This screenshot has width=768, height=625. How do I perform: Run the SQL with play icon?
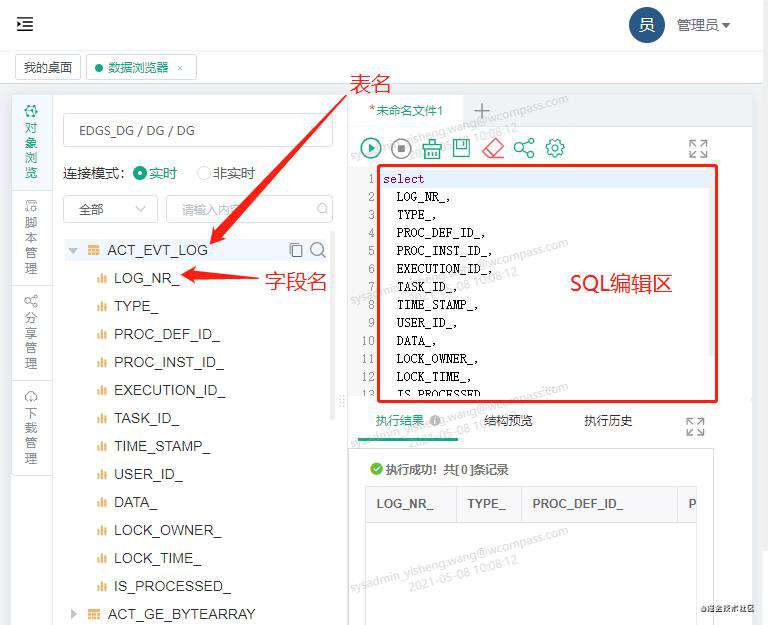tap(371, 148)
